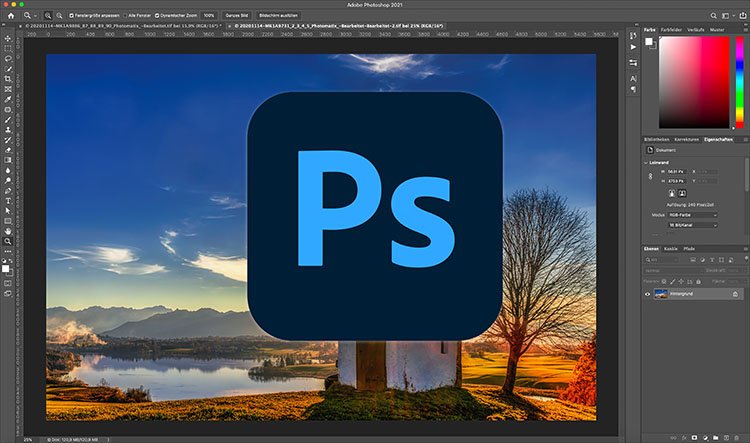Create a new adjustment layer icon
The height and width of the screenshot is (443, 750).
(705, 438)
